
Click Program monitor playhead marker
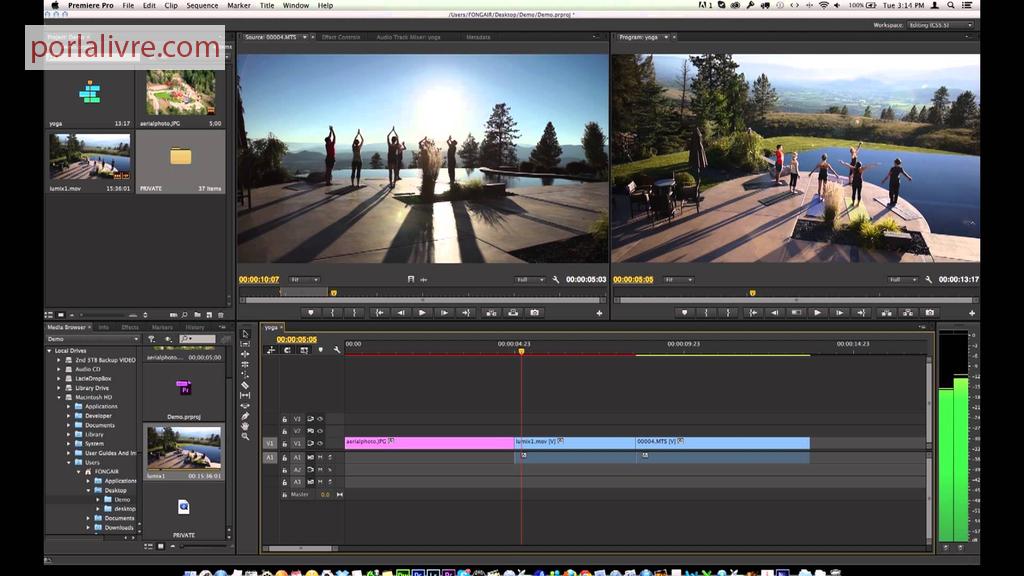click(752, 293)
